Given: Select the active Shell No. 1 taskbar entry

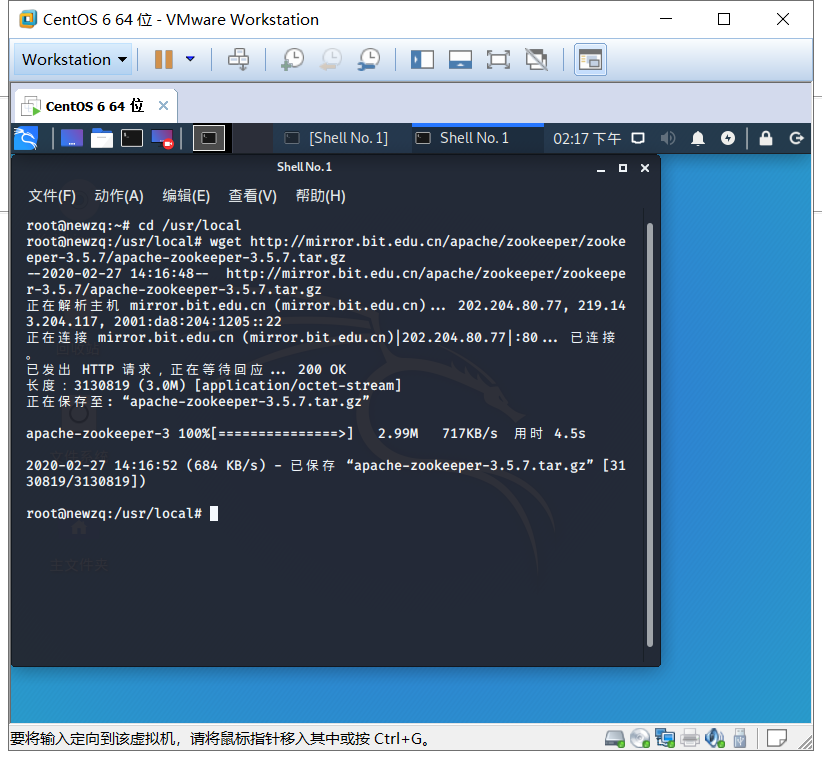Looking at the screenshot, I should 478,138.
